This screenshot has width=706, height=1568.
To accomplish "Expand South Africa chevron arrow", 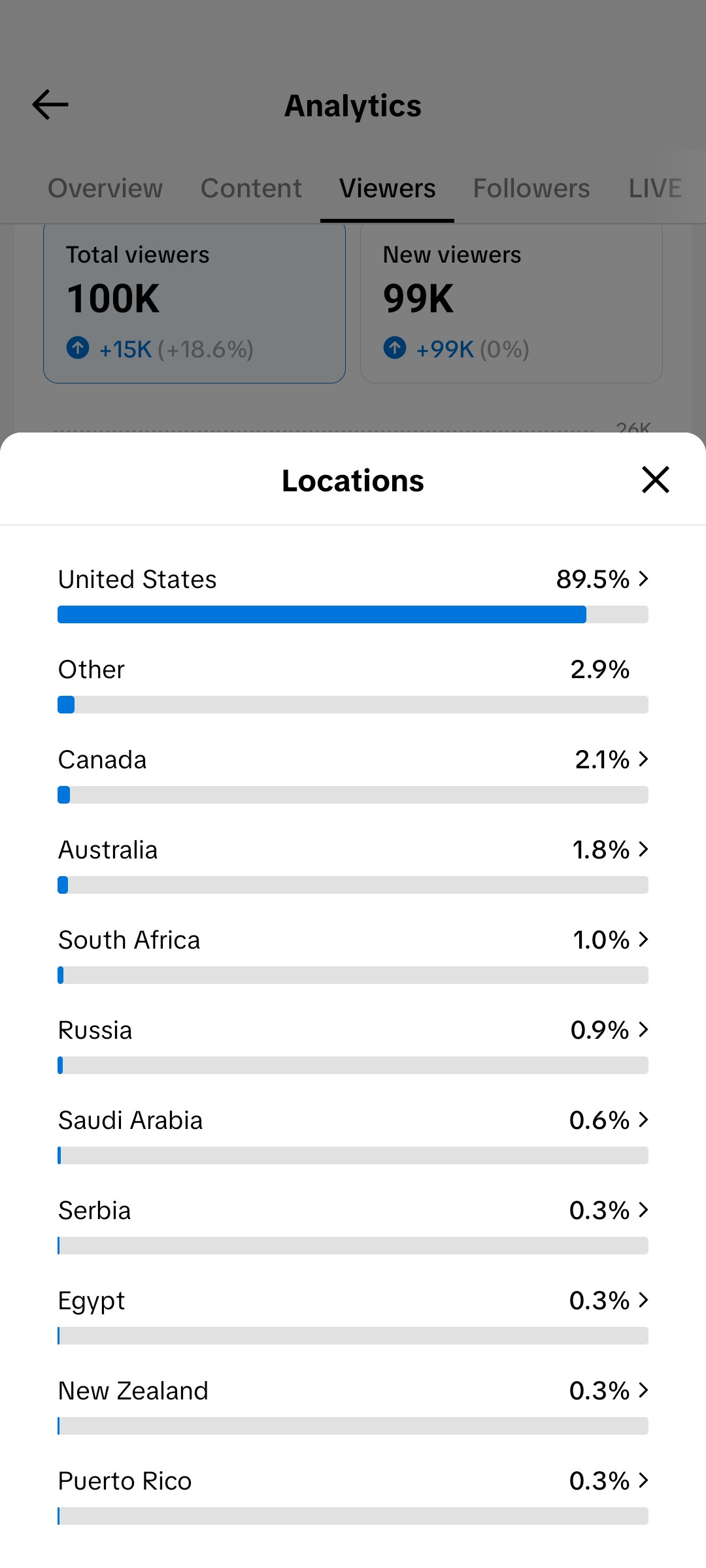I will point(643,939).
